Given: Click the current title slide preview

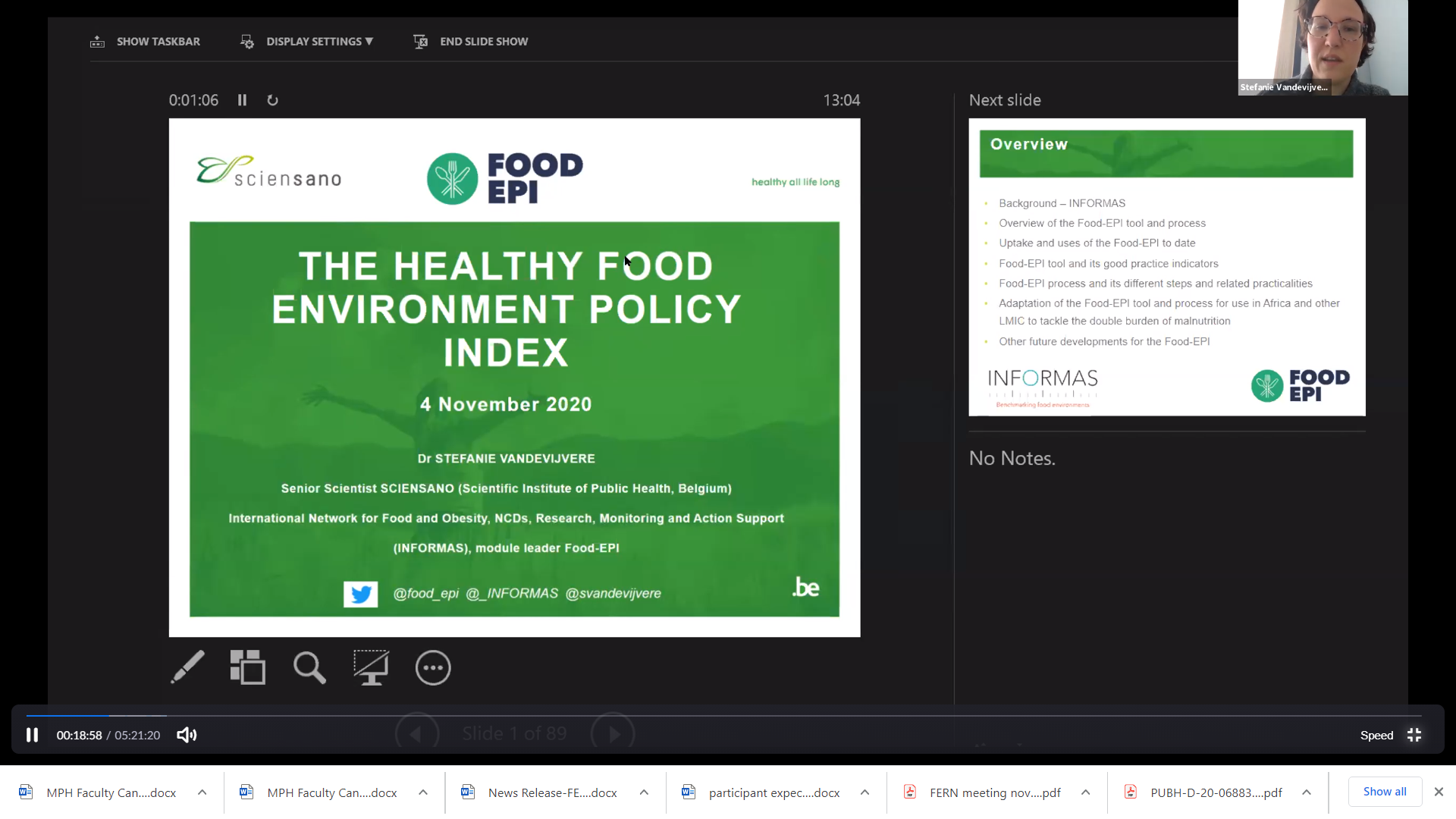Looking at the screenshot, I should [514, 378].
